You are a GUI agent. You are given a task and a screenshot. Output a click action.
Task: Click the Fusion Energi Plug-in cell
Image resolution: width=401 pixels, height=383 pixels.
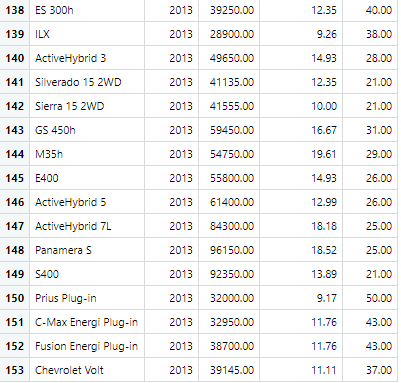(x=87, y=346)
